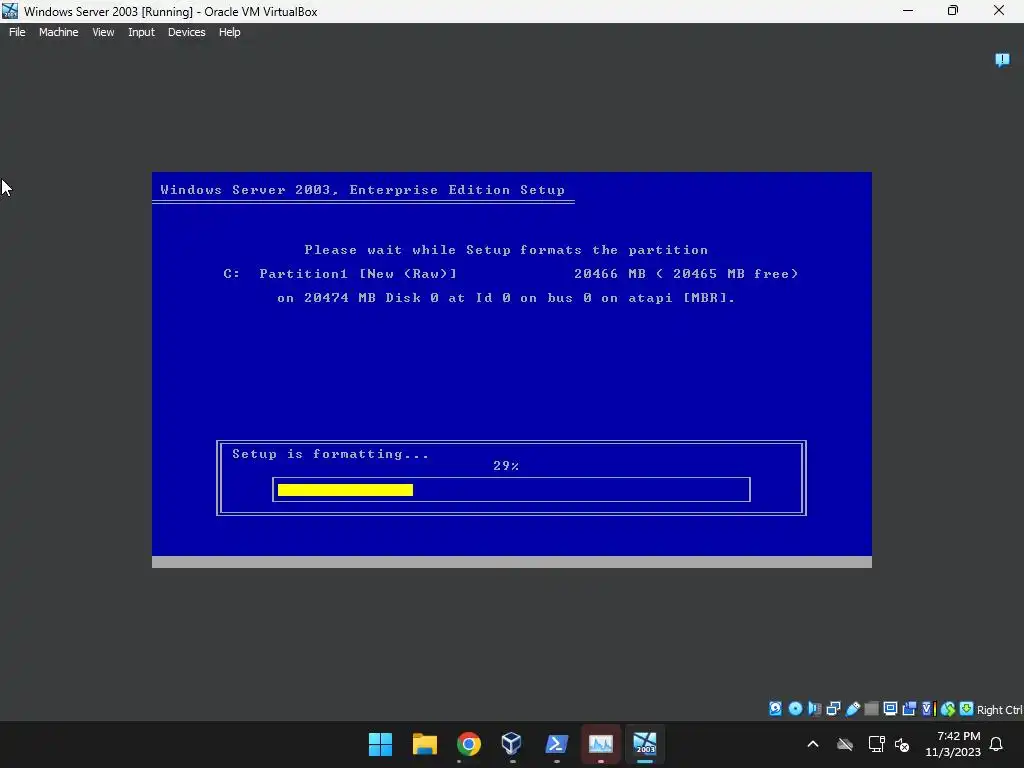Open PowerShell from the taskbar

pos(556,744)
